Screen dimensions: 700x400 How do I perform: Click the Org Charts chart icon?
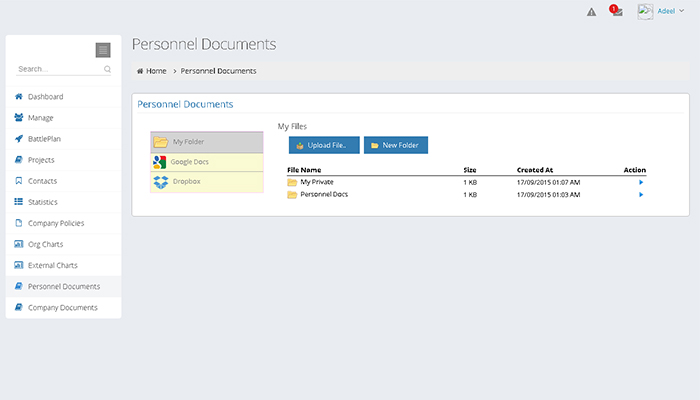(x=19, y=244)
